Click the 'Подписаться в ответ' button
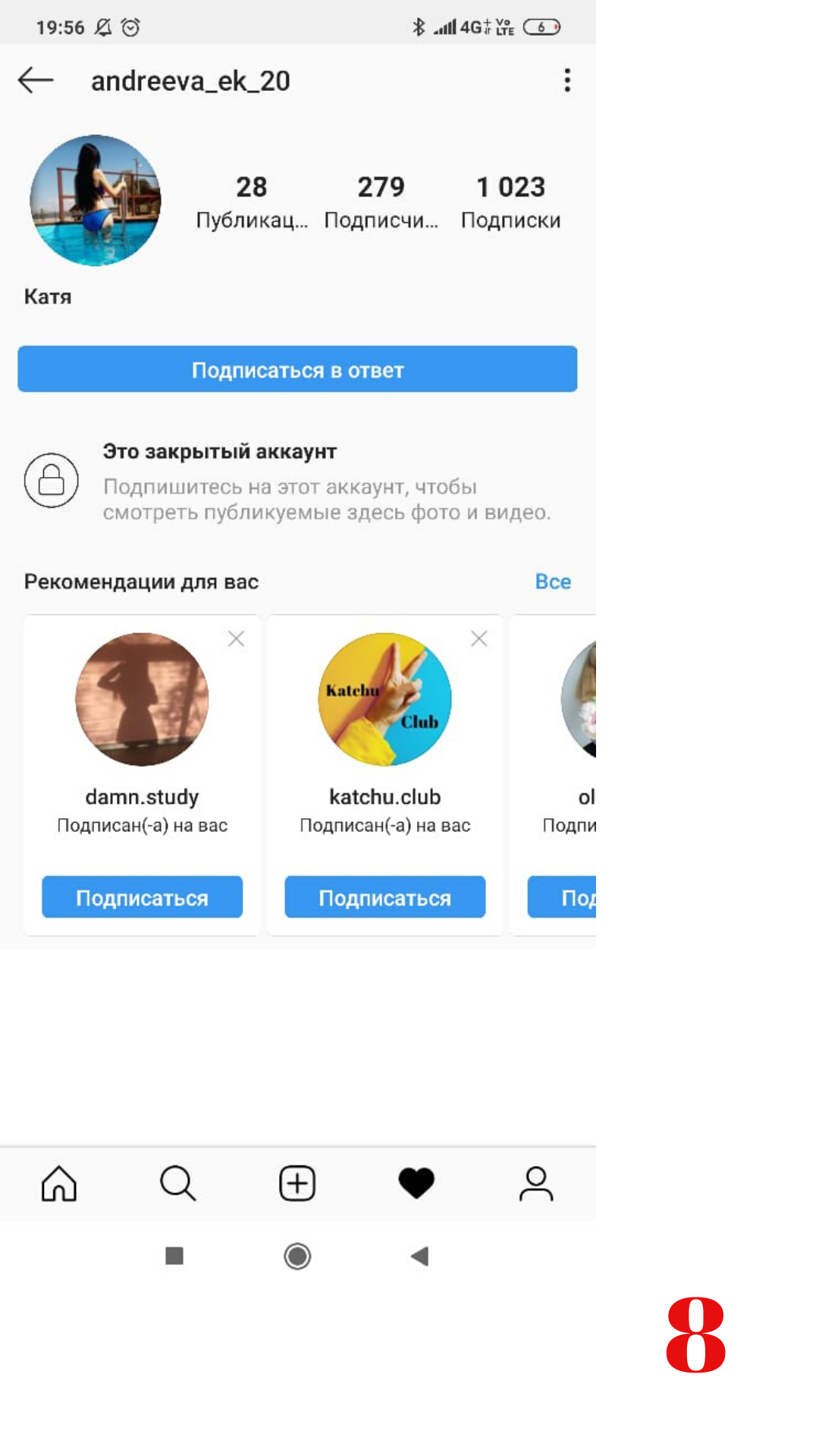The height and width of the screenshot is (1456, 819). [x=297, y=369]
